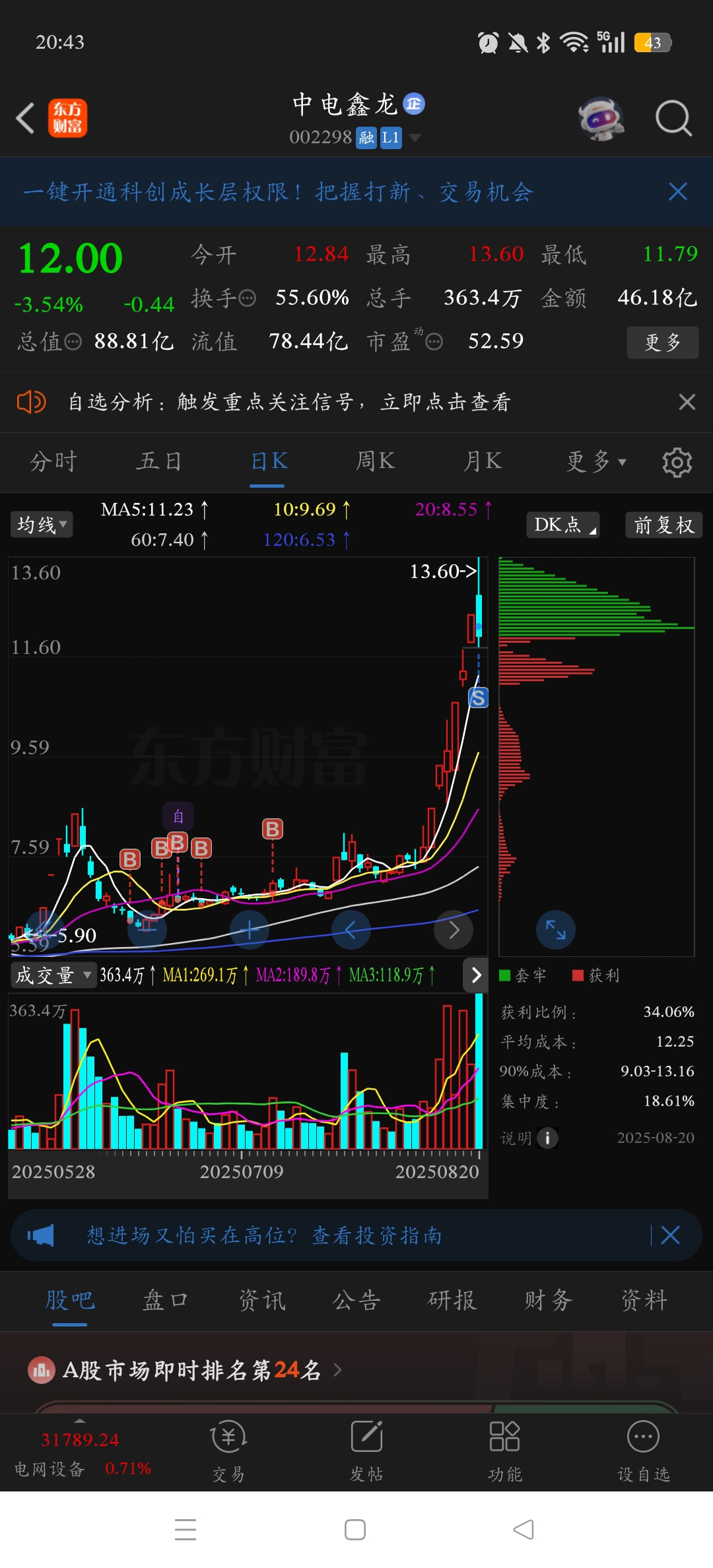Screen dimensions: 713x1568
Task: Close the sci-tech growth tier banner
Action: coord(678,192)
